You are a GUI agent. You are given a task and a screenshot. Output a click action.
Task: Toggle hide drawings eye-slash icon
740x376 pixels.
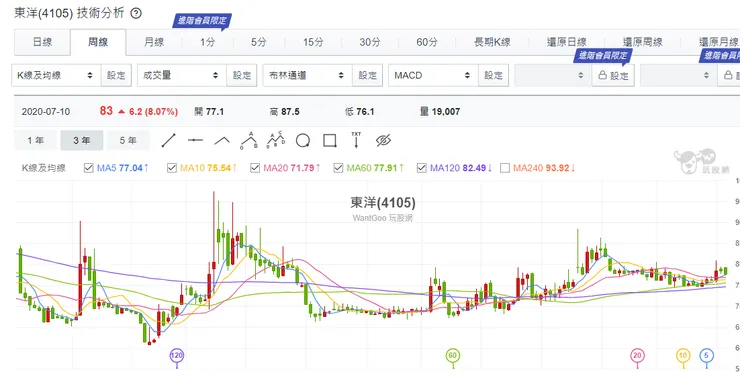pos(384,141)
